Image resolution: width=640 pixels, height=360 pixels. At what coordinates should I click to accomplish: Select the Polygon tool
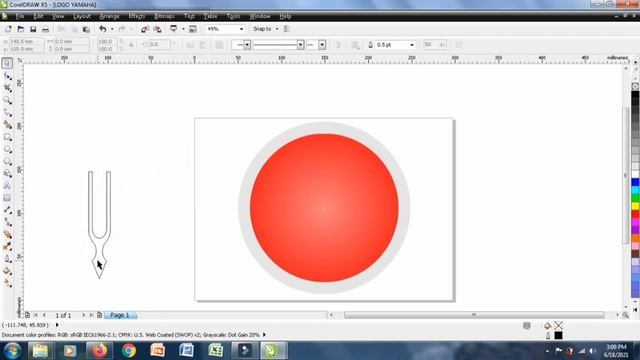(x=7, y=161)
